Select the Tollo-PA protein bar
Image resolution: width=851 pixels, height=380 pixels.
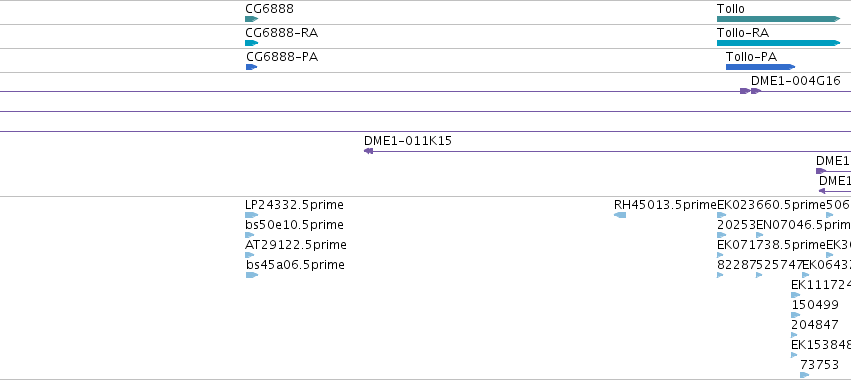[x=760, y=67]
